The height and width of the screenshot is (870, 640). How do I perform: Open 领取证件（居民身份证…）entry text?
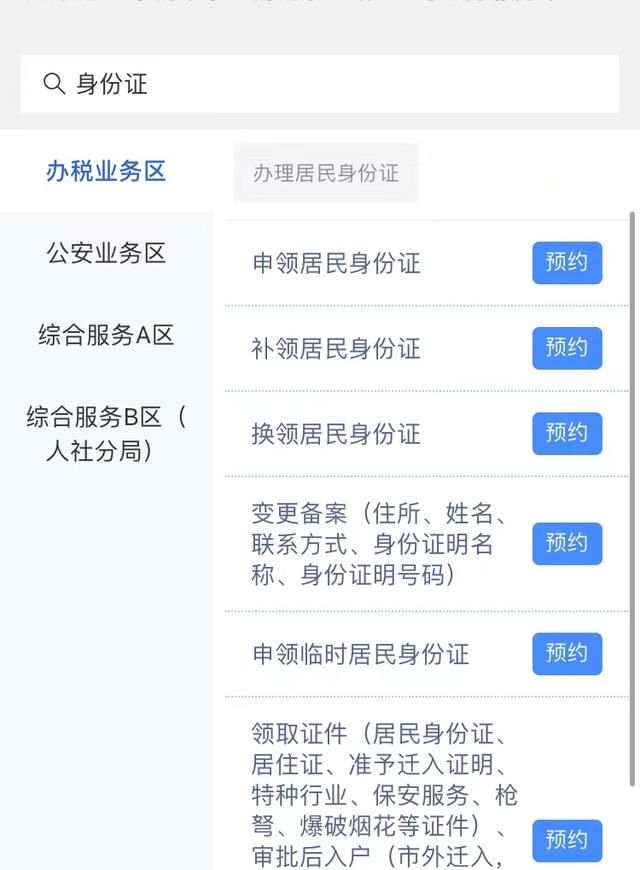384,795
